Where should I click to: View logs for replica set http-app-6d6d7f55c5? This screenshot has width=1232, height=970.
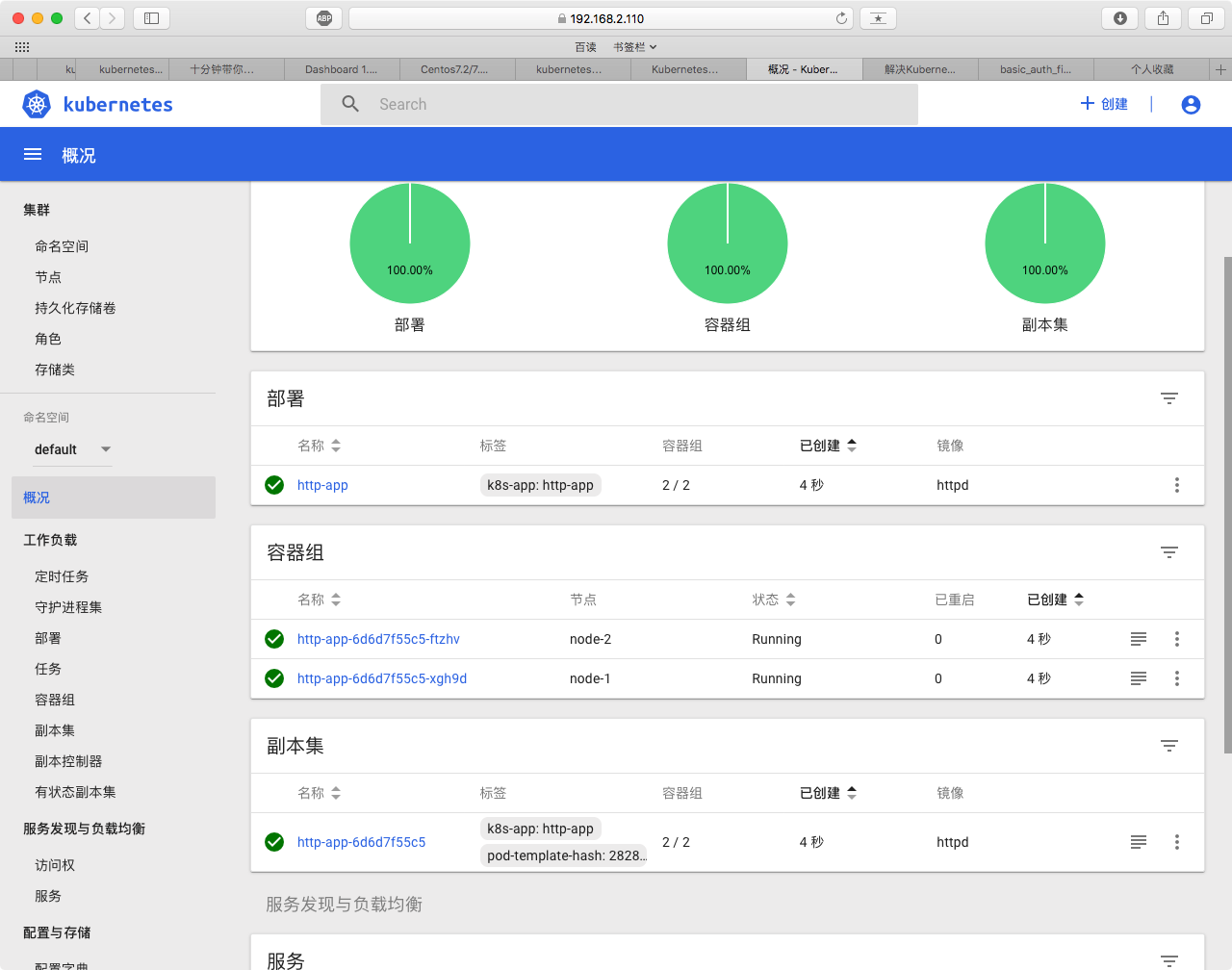pyautogui.click(x=1139, y=842)
